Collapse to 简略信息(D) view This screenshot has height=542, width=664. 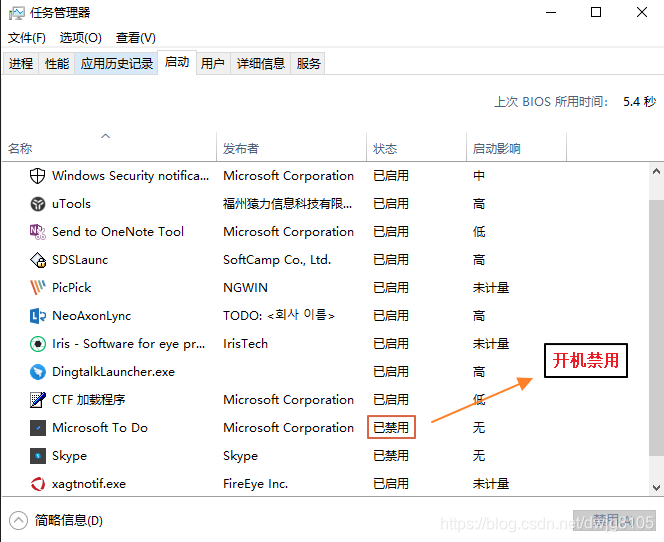[x=56, y=520]
